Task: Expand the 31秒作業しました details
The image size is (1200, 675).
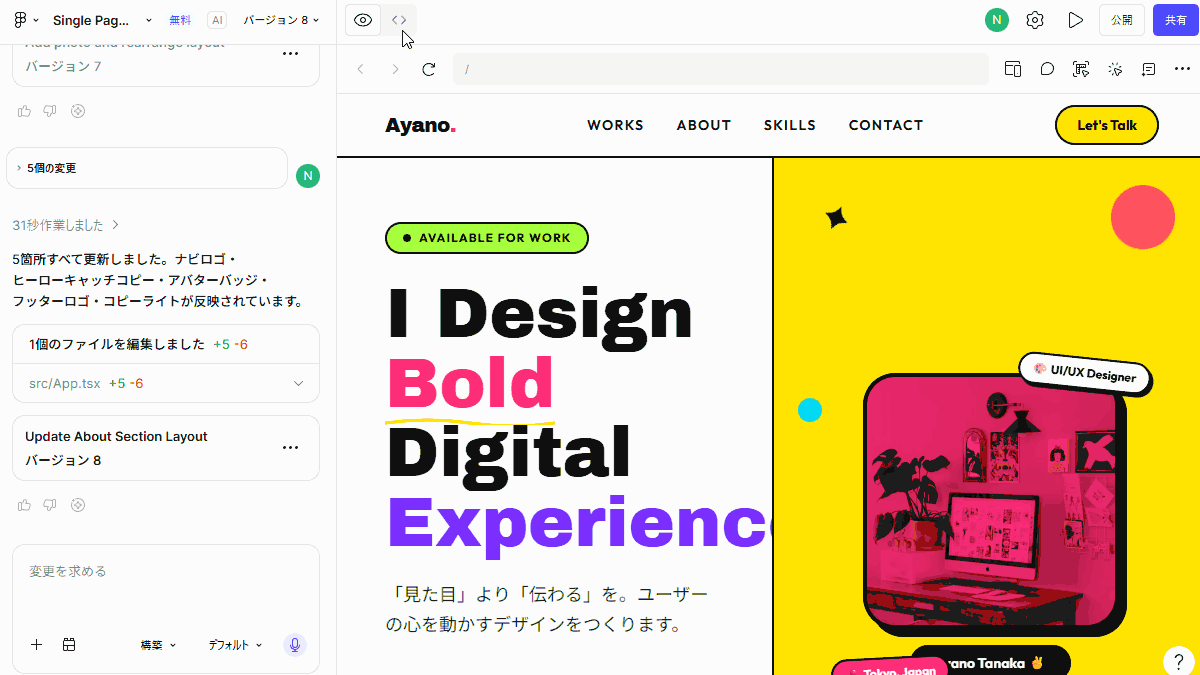Action: [x=66, y=225]
